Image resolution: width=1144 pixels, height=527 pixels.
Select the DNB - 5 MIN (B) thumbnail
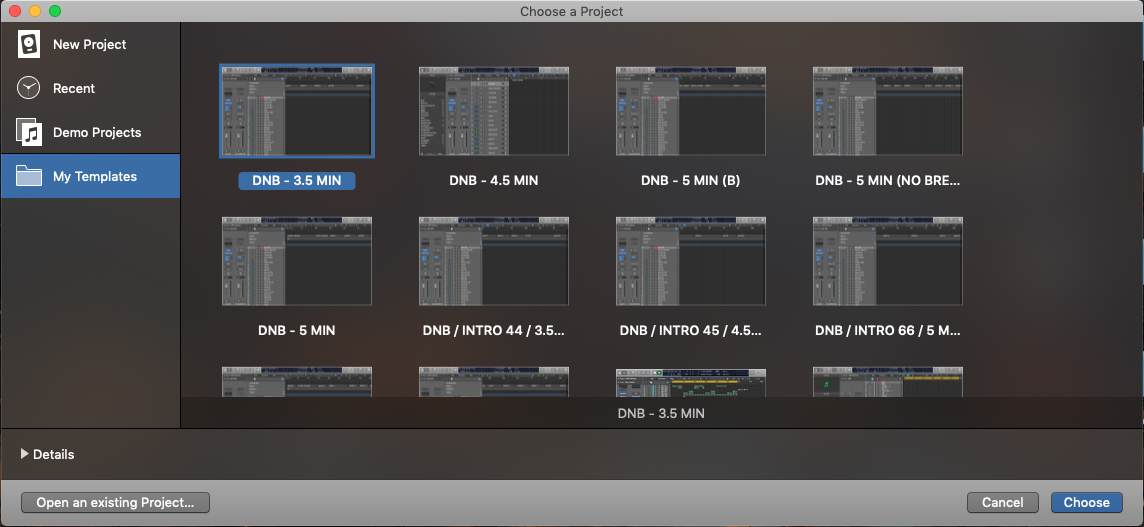coord(691,111)
